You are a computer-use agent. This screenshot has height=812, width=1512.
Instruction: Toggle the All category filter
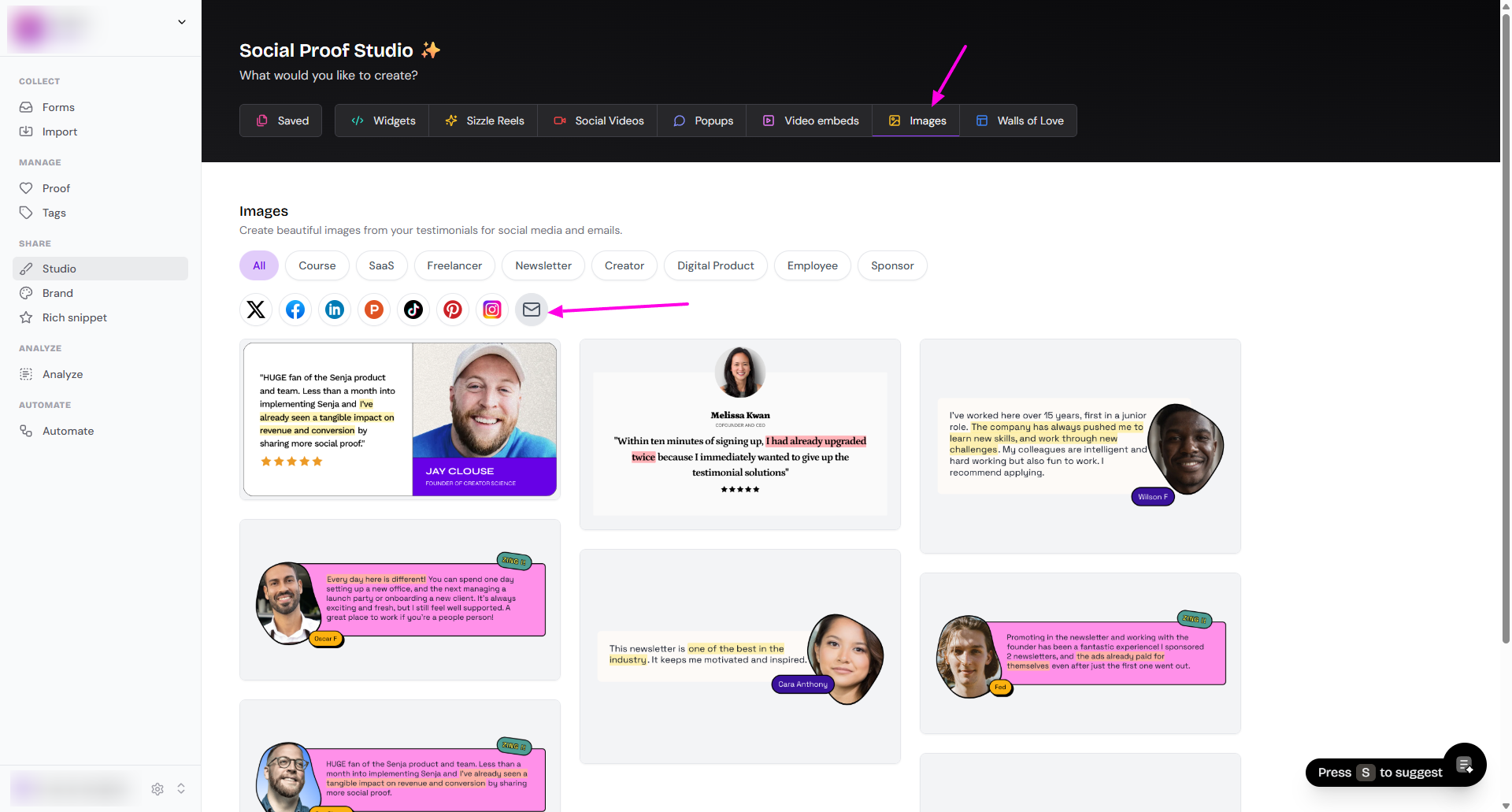click(x=259, y=265)
